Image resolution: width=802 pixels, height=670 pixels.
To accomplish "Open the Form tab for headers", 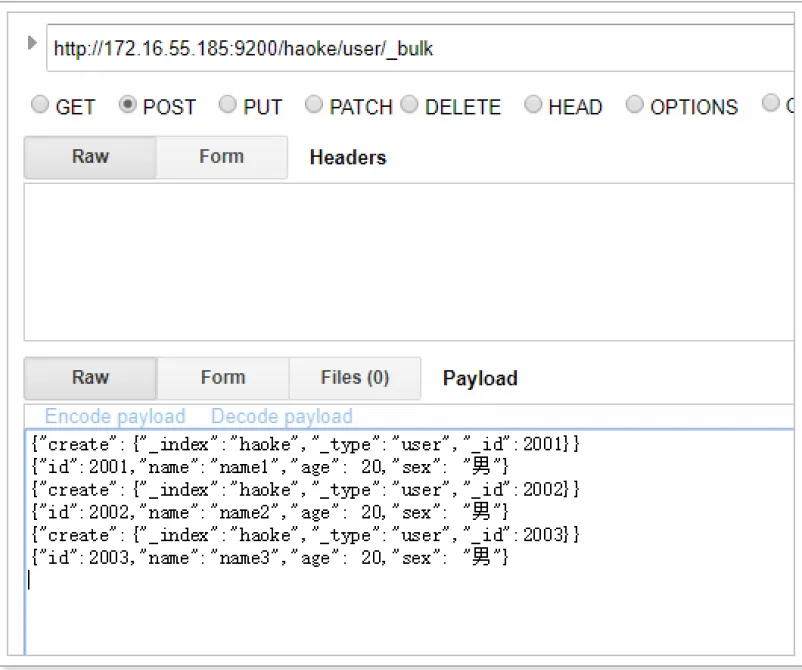I will pyautogui.click(x=221, y=157).
